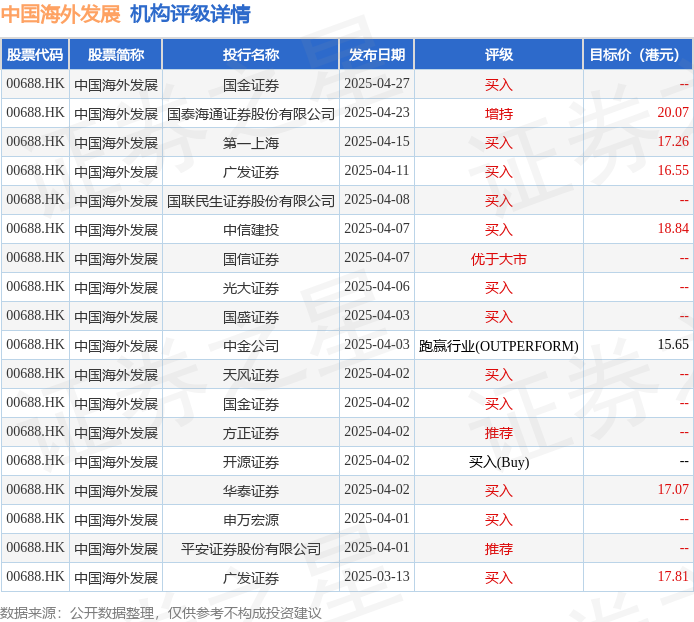Click 买入 rating in 光大证券 row
Image resolution: width=694 pixels, height=622 pixels.
coord(499,288)
